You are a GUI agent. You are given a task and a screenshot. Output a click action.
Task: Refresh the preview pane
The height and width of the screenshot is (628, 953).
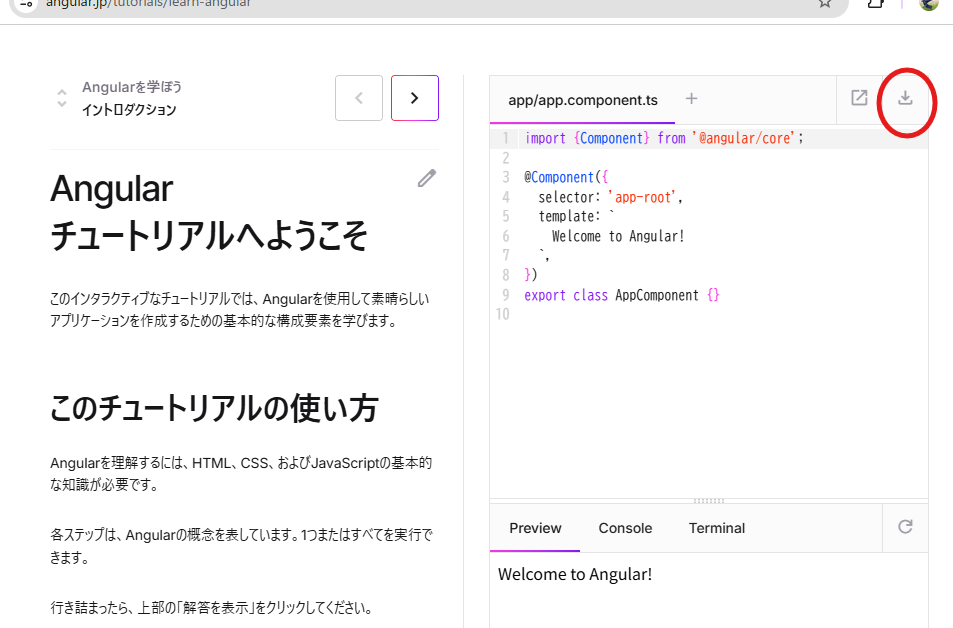pyautogui.click(x=905, y=527)
